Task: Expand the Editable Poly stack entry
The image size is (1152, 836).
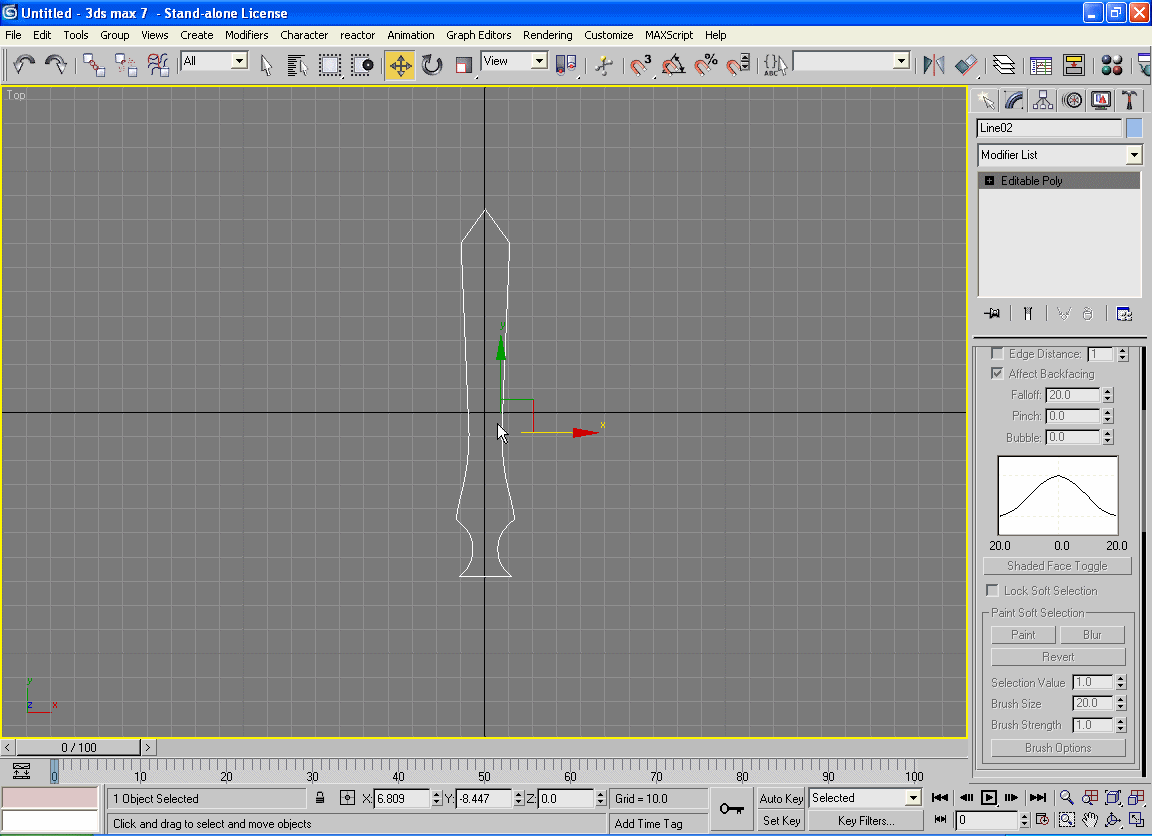Action: (990, 181)
